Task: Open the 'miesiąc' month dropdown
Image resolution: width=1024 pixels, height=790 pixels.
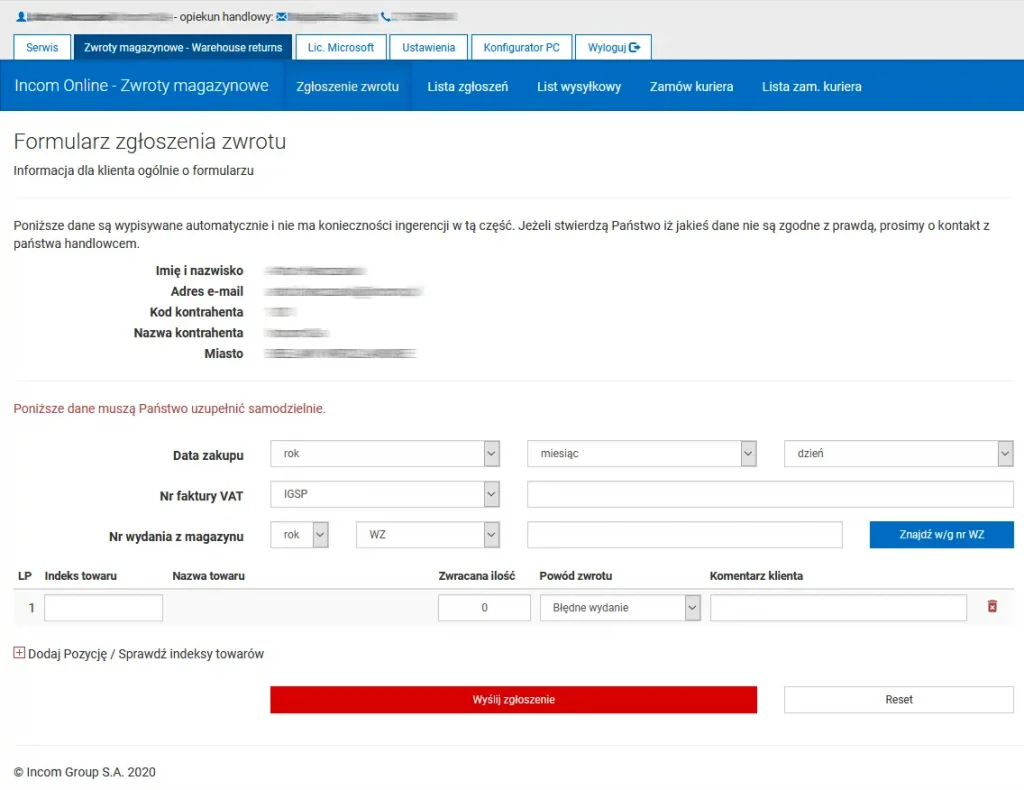Action: (641, 454)
